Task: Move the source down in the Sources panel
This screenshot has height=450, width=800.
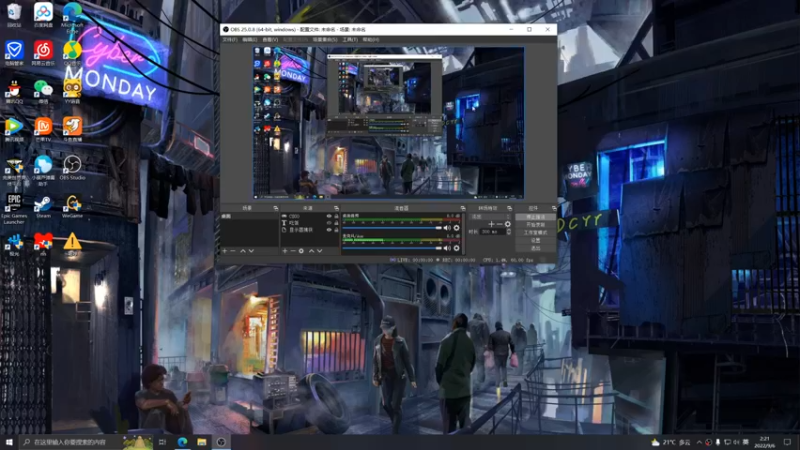Action: tap(319, 251)
